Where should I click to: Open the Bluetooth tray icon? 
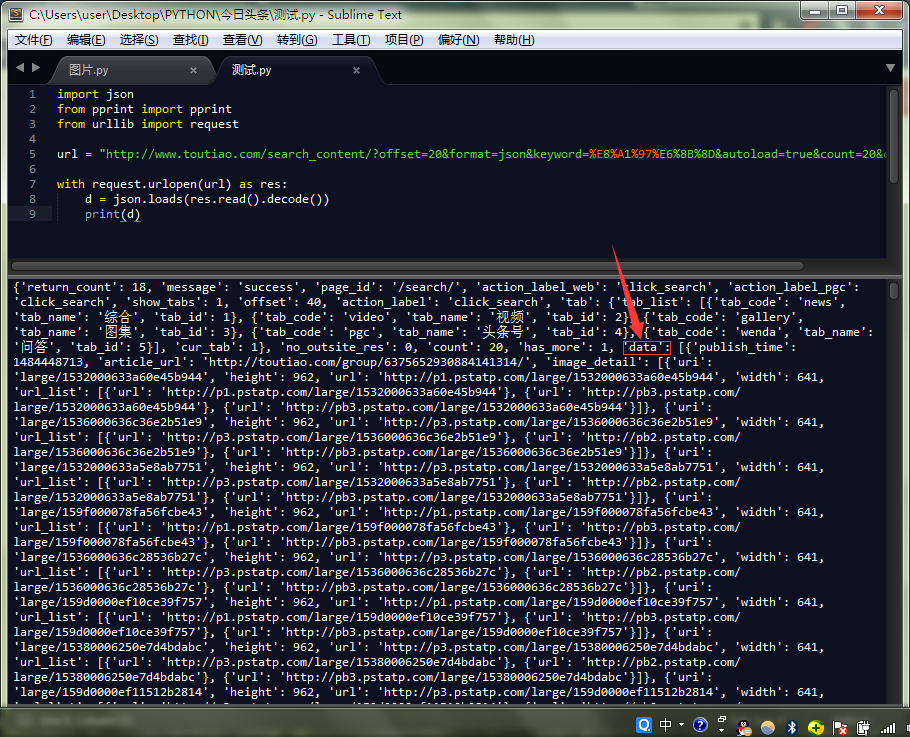click(x=792, y=727)
